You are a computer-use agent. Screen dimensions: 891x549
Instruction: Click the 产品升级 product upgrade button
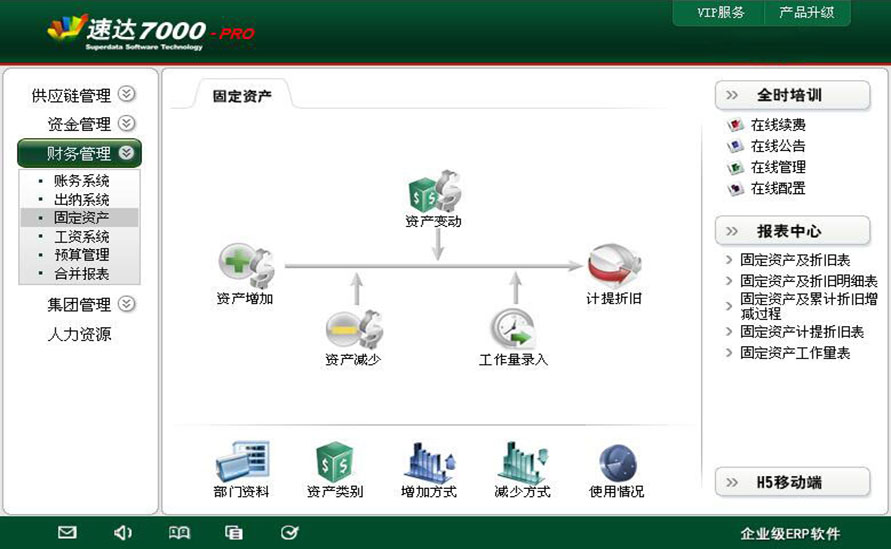(807, 13)
